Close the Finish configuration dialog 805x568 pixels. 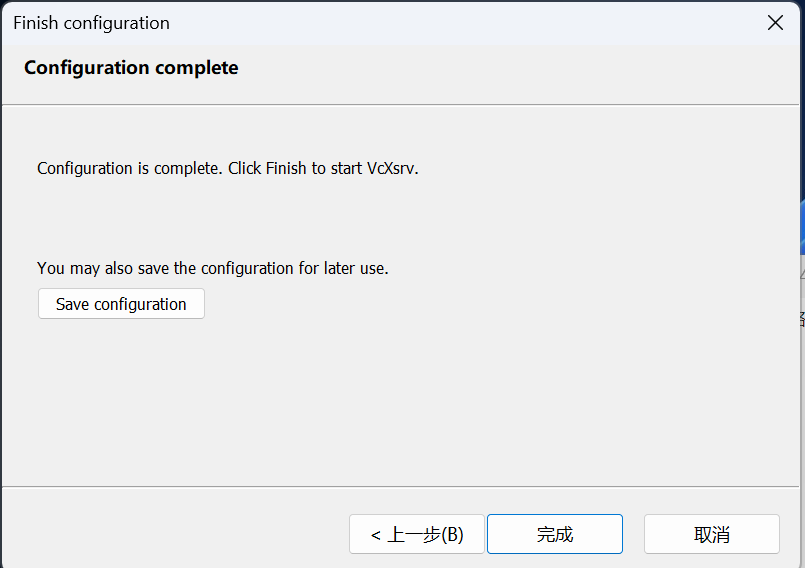(775, 23)
